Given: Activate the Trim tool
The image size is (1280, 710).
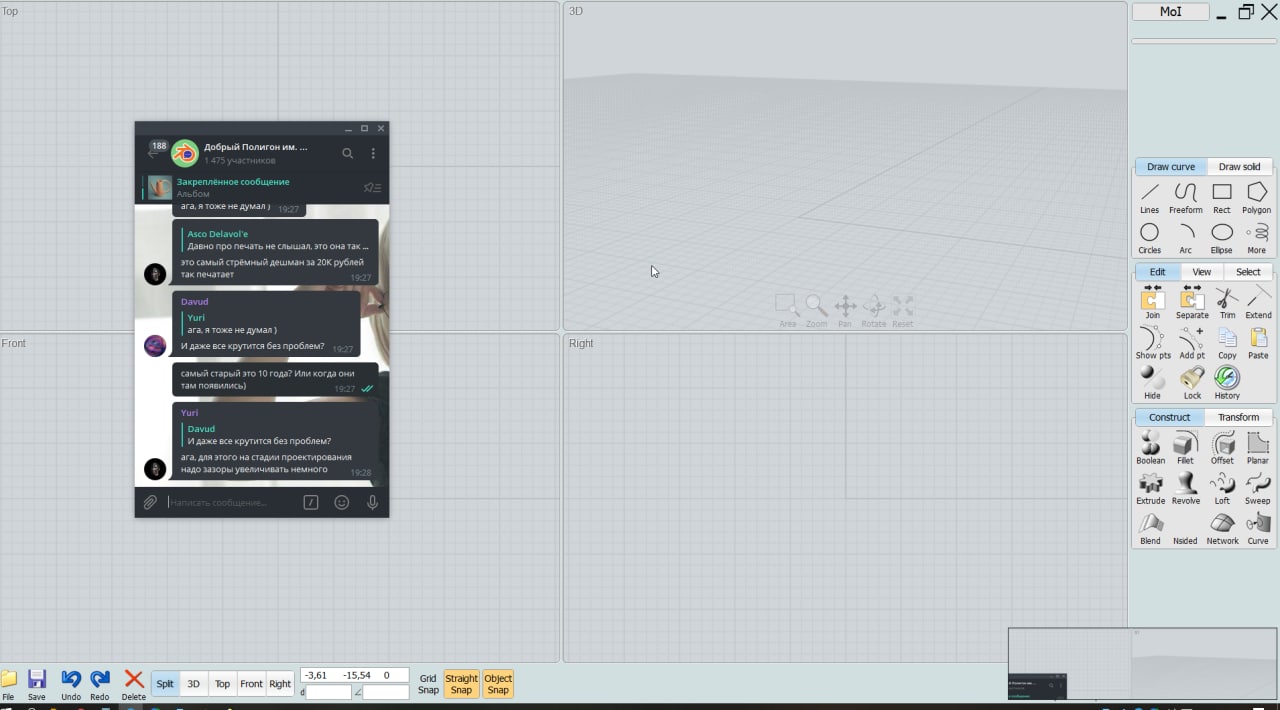Looking at the screenshot, I should pos(1227,303).
